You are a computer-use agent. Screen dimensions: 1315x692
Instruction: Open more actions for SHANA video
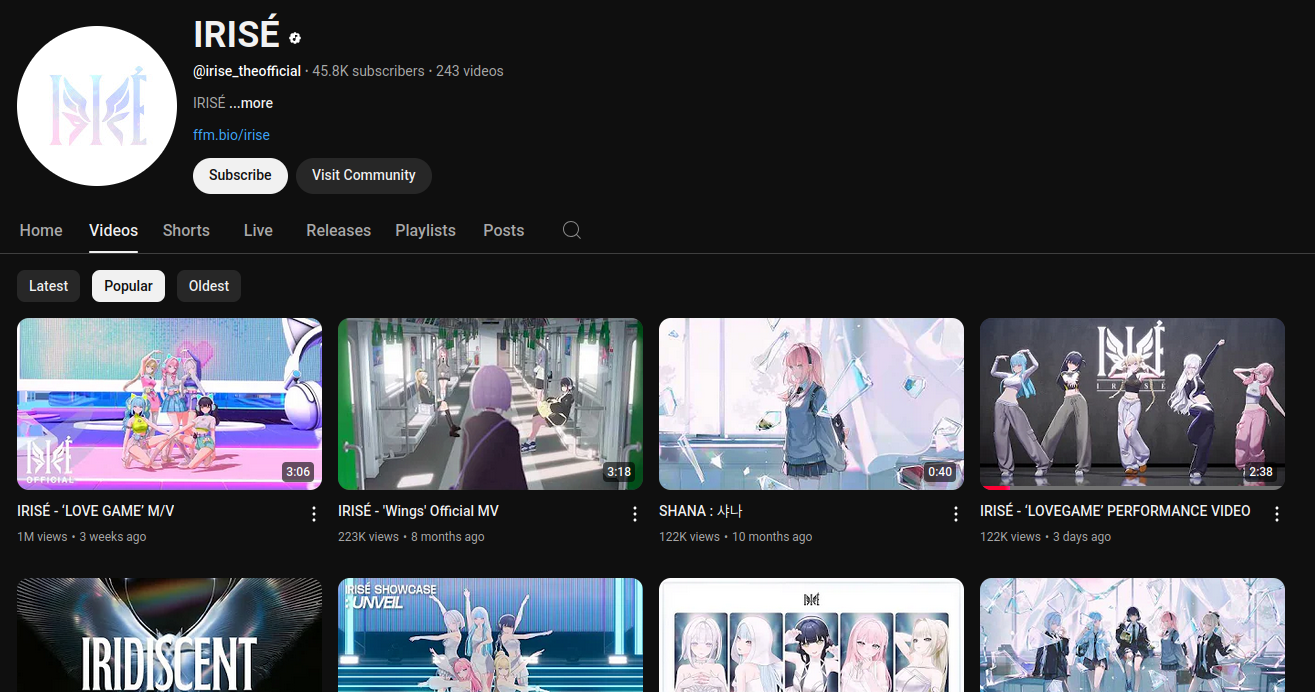[956, 514]
